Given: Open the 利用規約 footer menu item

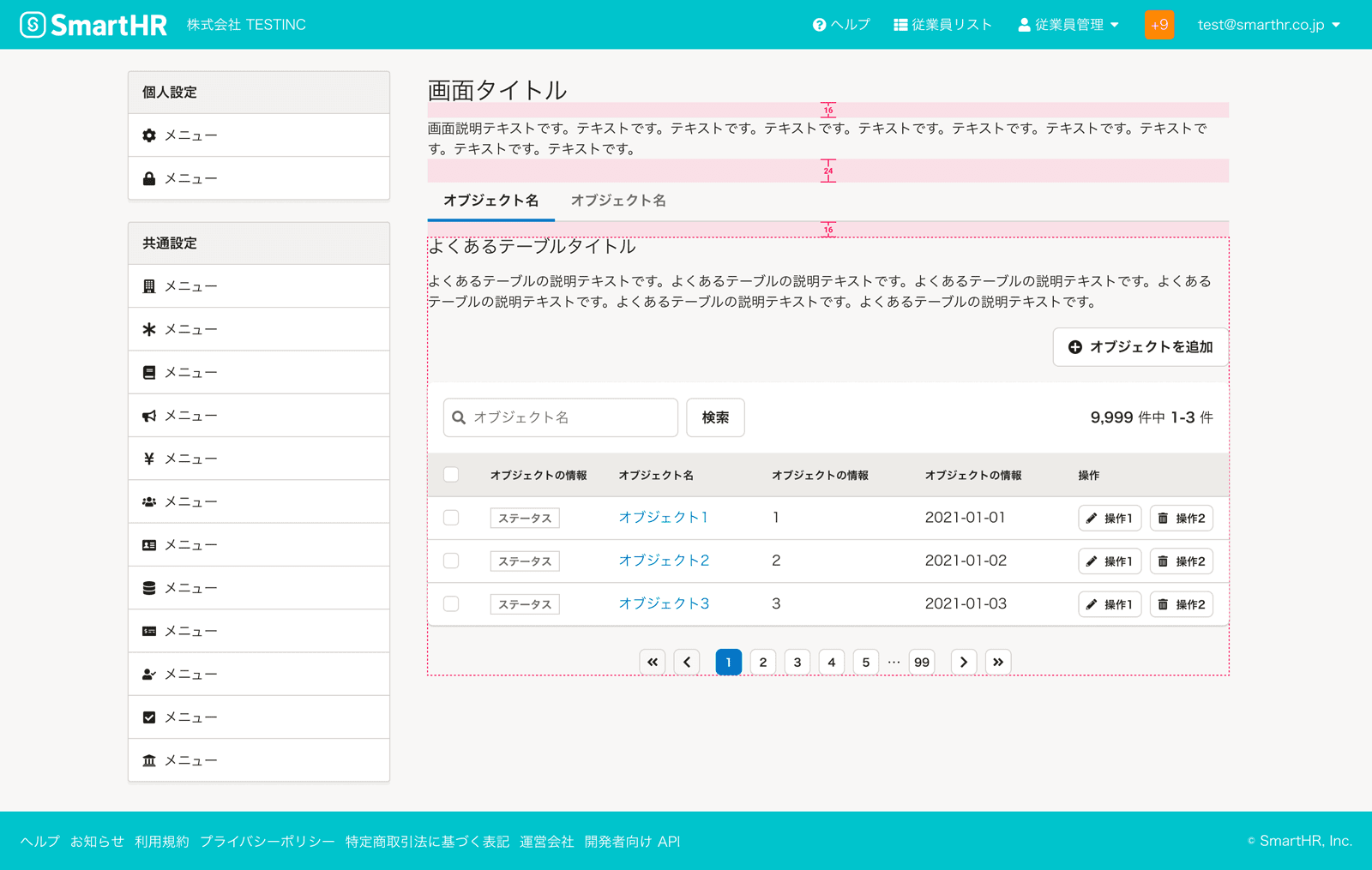Looking at the screenshot, I should click(x=162, y=841).
